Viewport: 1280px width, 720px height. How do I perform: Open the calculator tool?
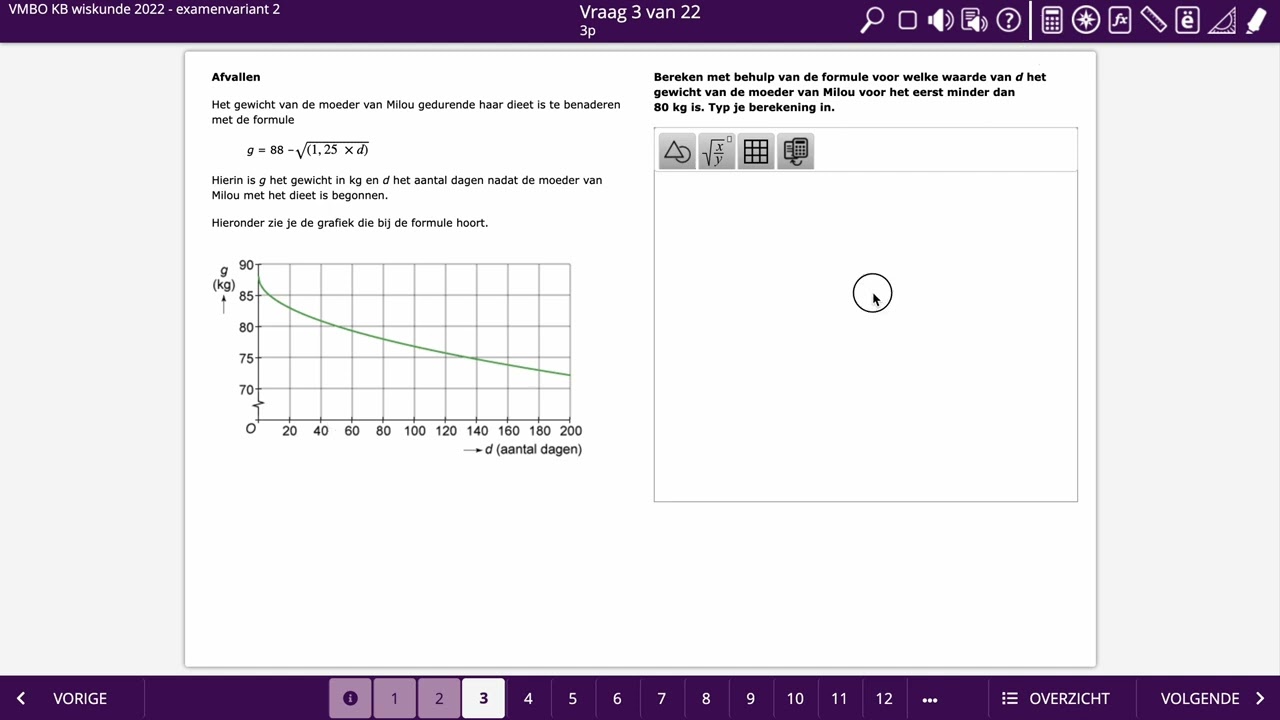tap(1051, 20)
